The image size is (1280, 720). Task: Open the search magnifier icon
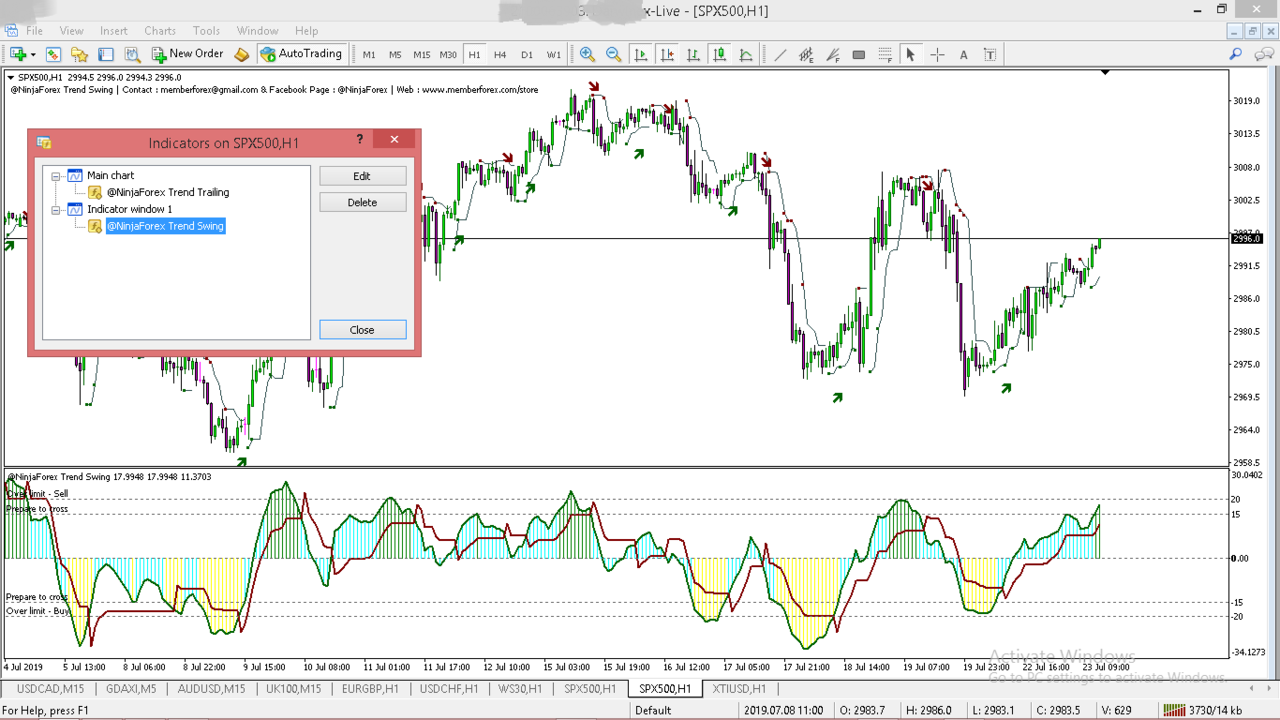click(x=1236, y=54)
